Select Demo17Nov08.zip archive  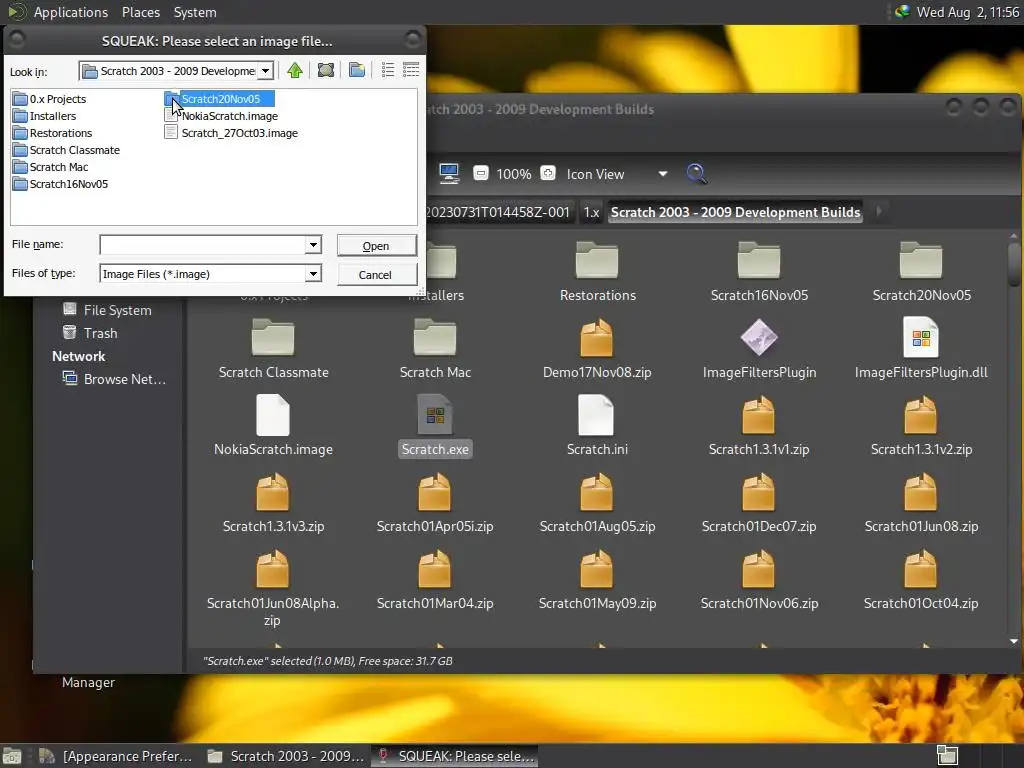click(597, 348)
